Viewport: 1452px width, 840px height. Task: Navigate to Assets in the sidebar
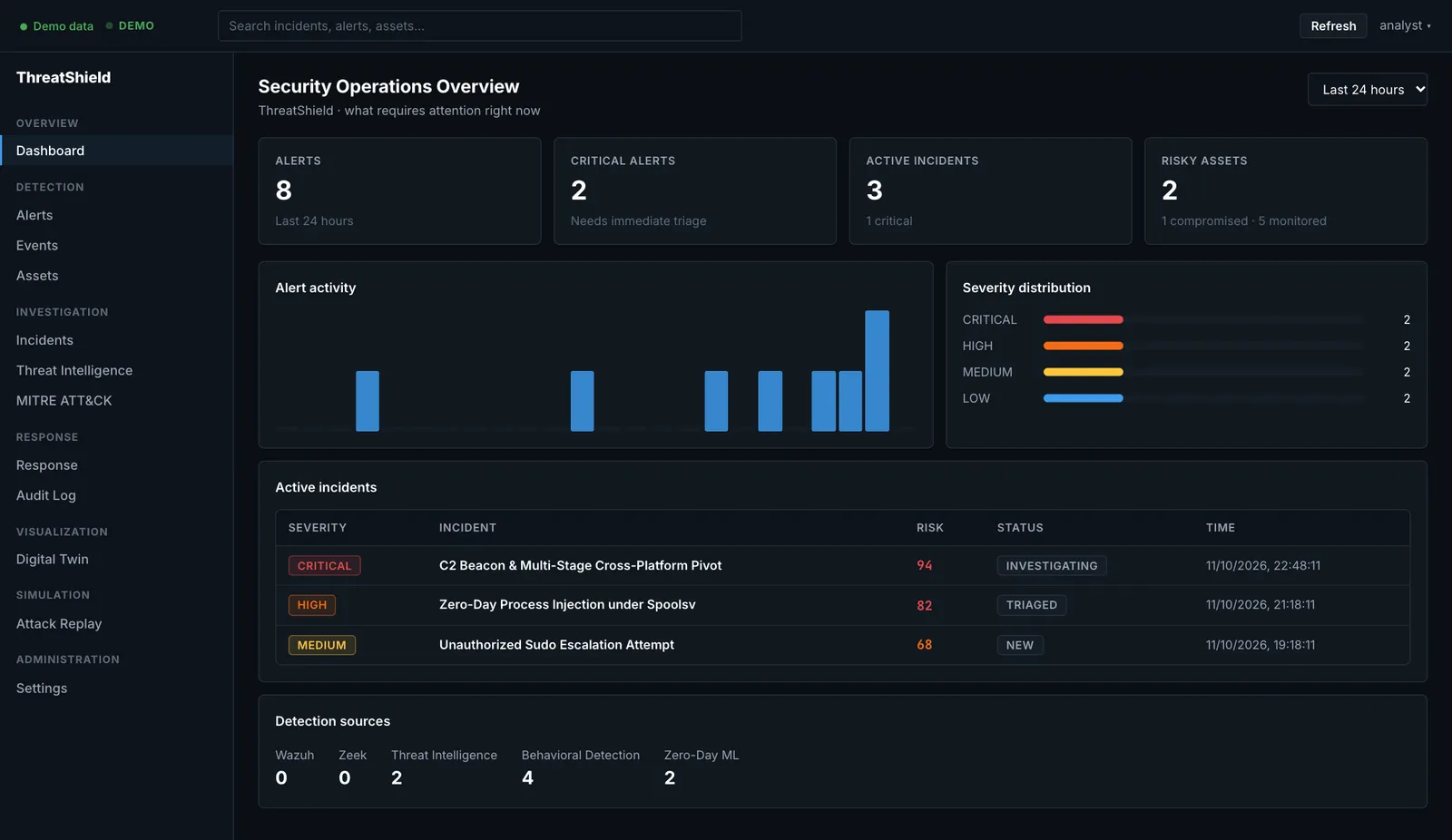click(x=116, y=276)
